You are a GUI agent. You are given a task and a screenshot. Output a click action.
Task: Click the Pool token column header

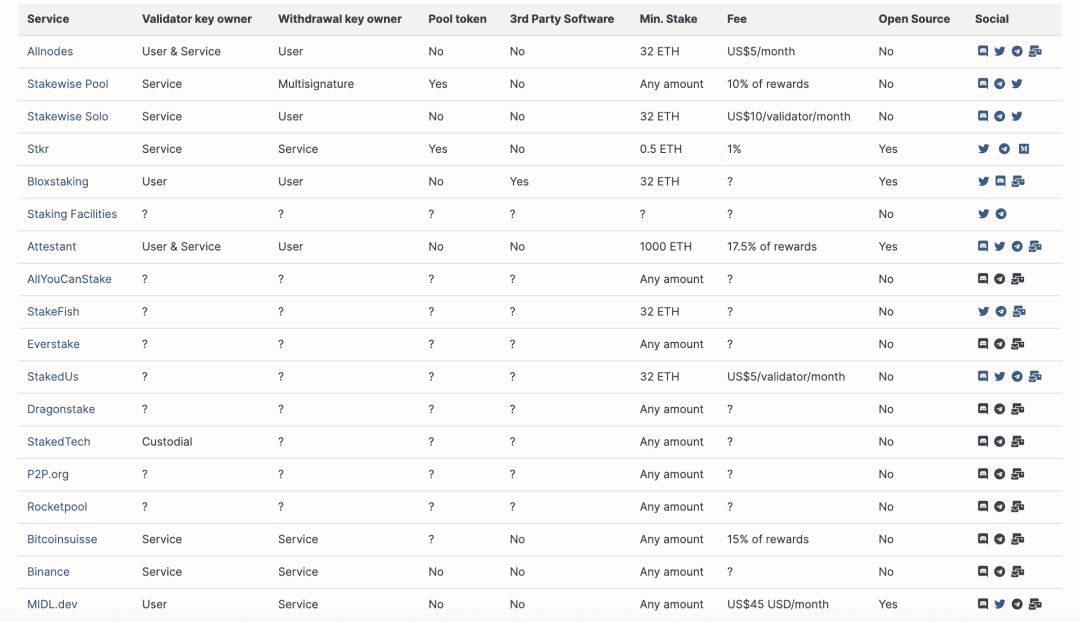pyautogui.click(x=457, y=19)
